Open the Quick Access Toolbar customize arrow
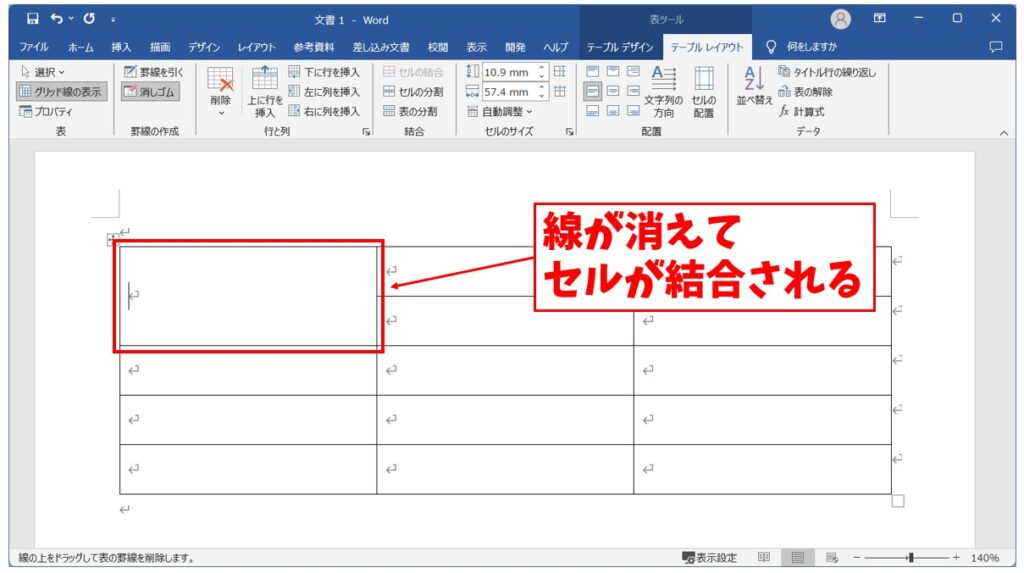Viewport: 1024px width, 573px height. coord(113,20)
